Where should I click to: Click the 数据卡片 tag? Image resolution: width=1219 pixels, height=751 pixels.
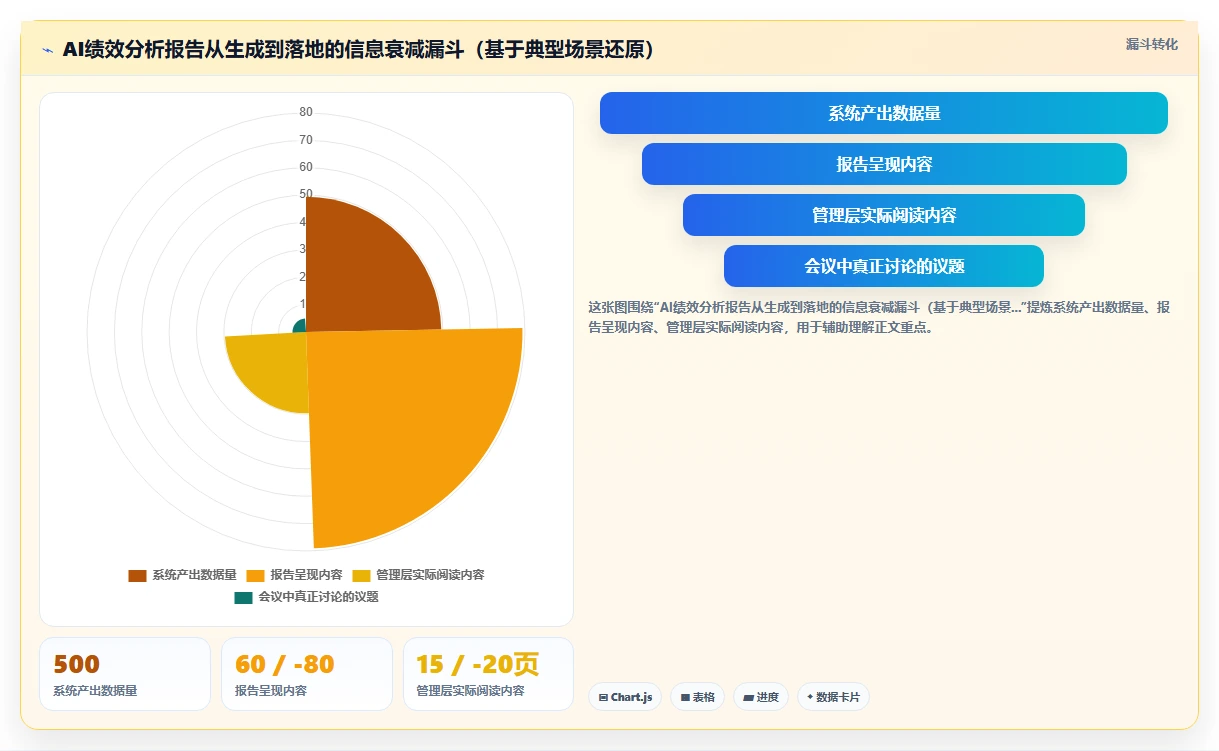pyautogui.click(x=833, y=697)
